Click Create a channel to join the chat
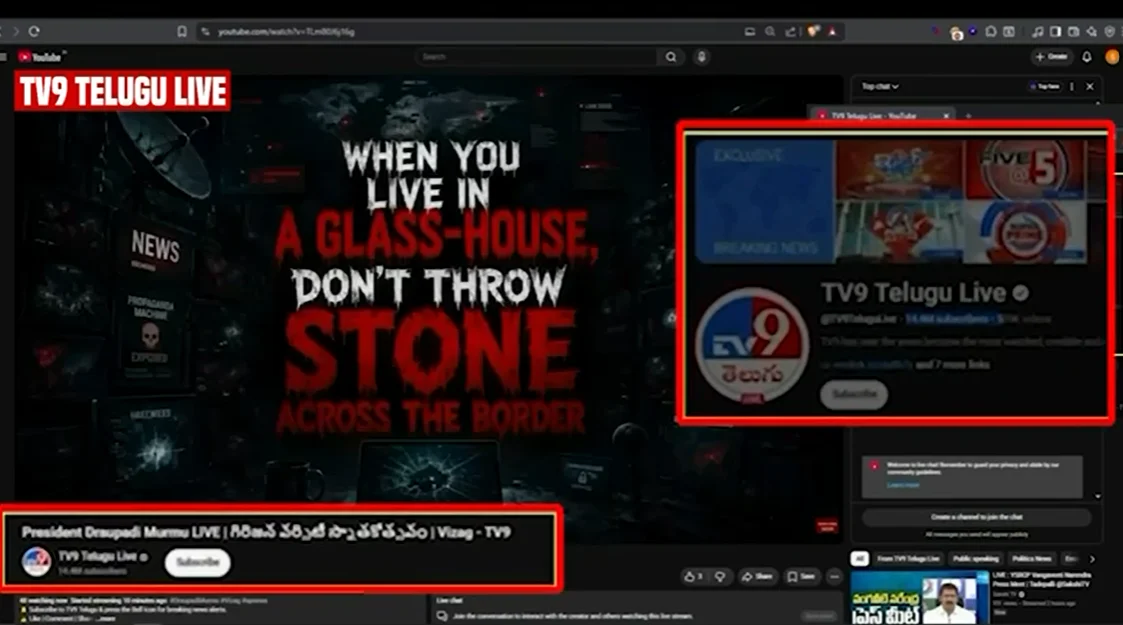Viewport: 1123px width, 625px height. pos(977,517)
